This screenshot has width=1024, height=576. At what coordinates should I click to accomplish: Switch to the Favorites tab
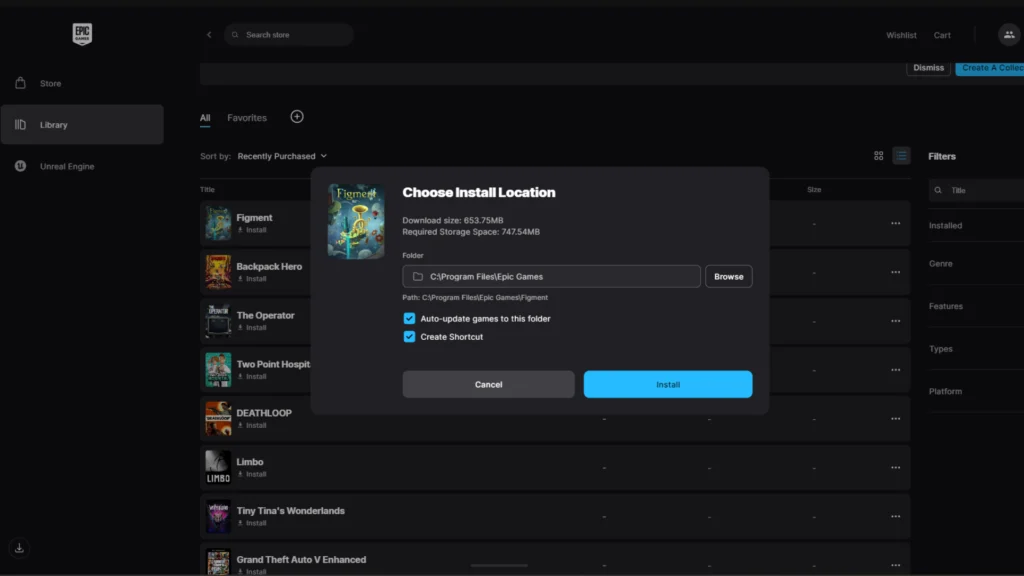[247, 118]
